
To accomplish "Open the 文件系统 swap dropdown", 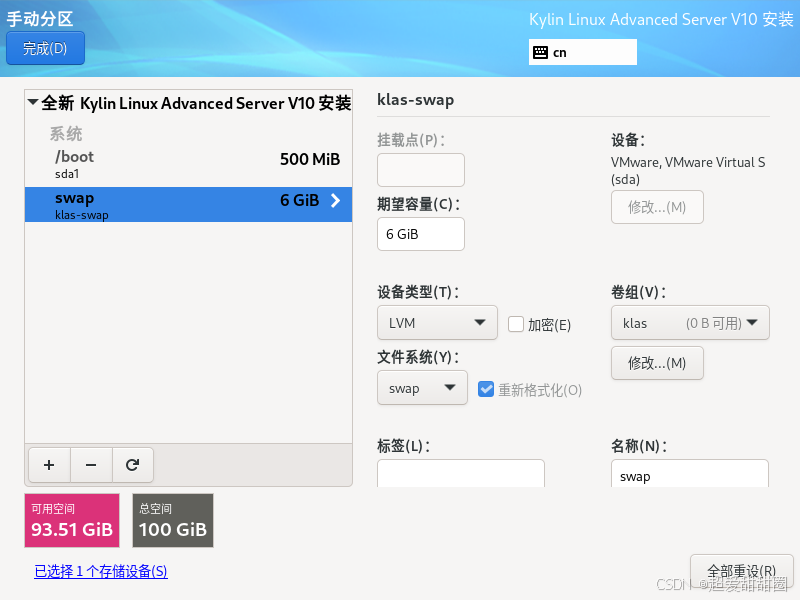I will click(422, 388).
